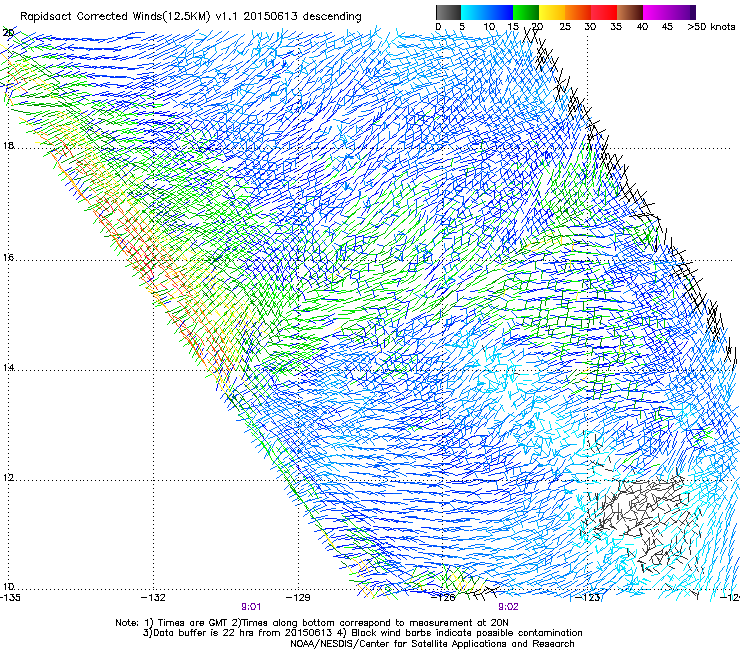This screenshot has height=650, width=740.
Task: Click the purple 45-50 knots color segment
Action: click(x=681, y=12)
